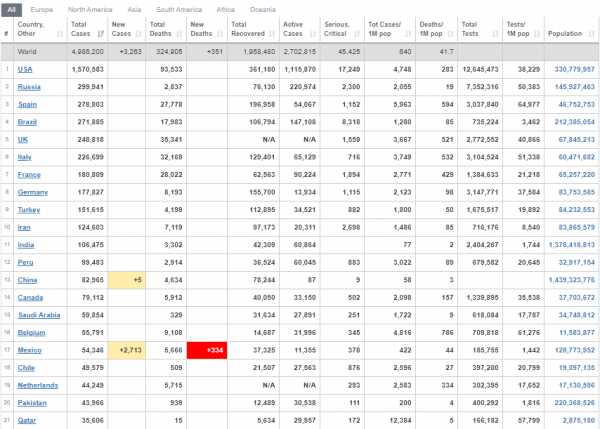Click India population 1,378,418,813 link
The height and width of the screenshot is (429, 600).
coord(572,245)
